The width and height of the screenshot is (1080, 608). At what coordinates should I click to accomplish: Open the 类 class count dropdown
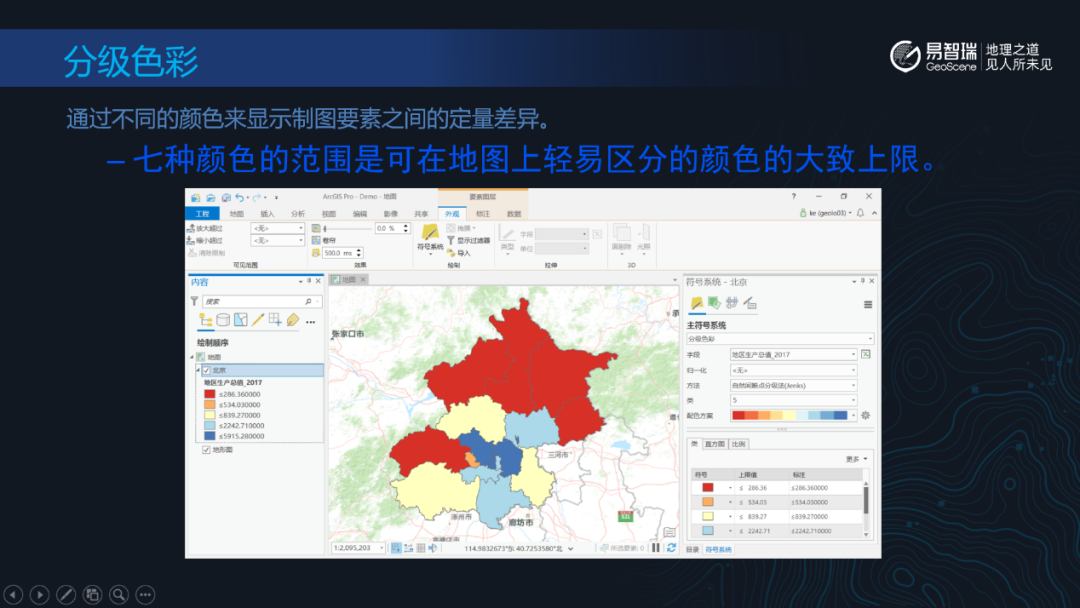click(x=793, y=400)
